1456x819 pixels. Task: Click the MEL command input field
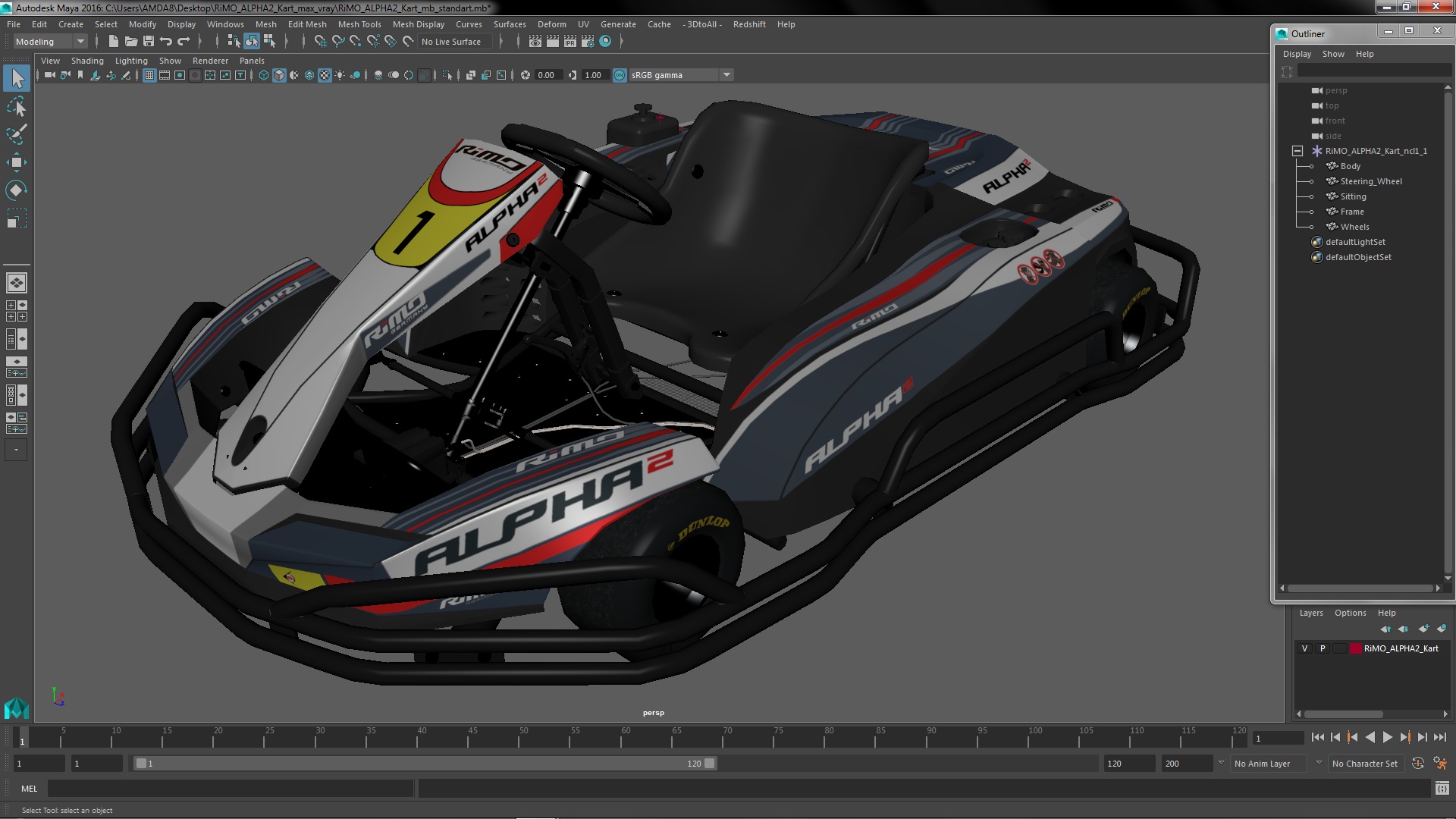(231, 789)
